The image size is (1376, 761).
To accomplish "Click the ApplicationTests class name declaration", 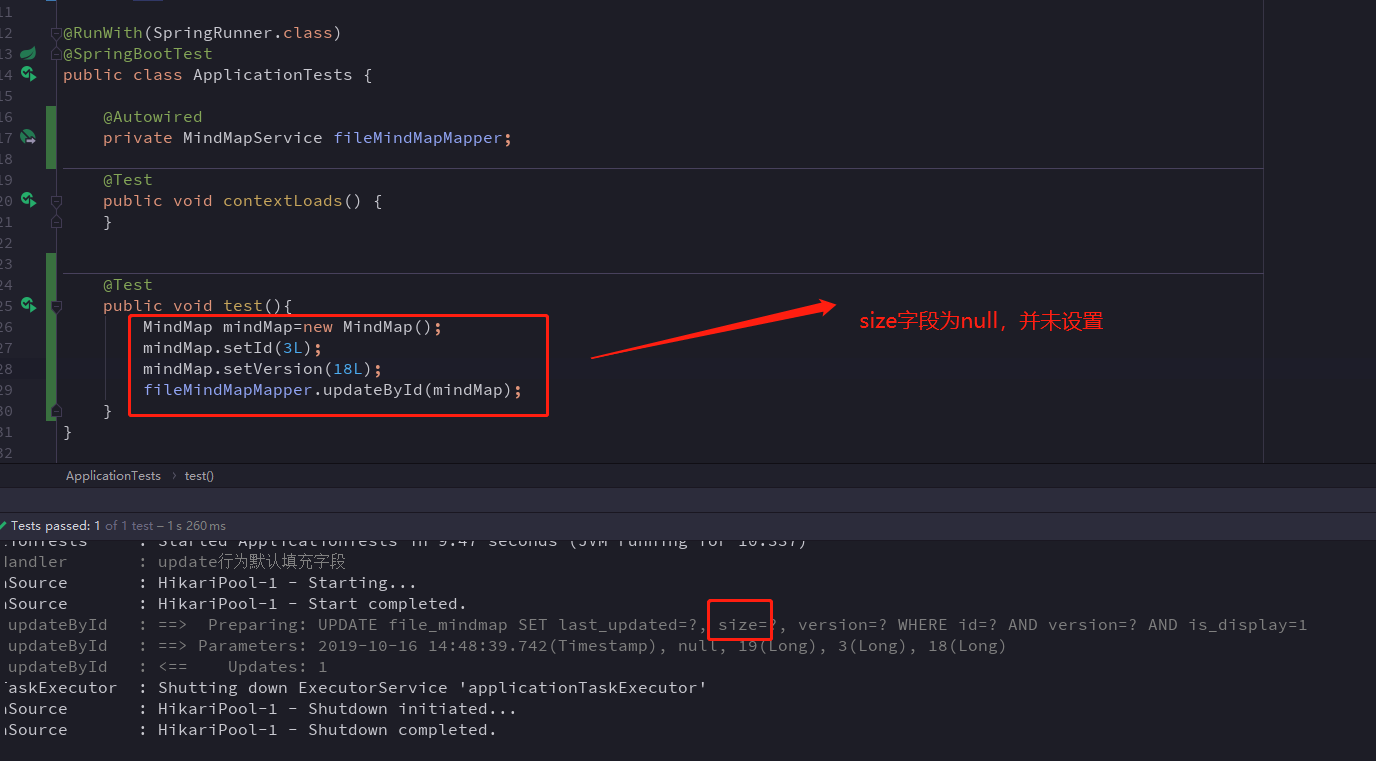I will click(x=272, y=75).
